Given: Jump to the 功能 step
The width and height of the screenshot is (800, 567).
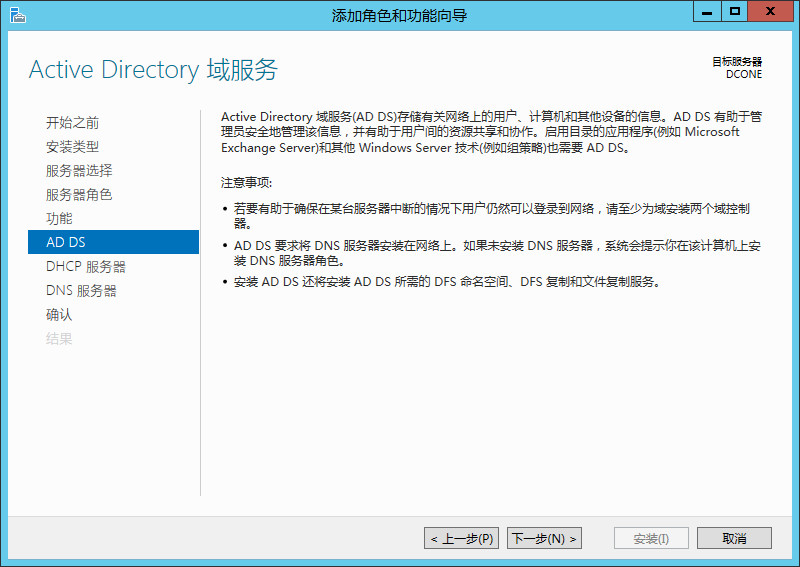Looking at the screenshot, I should [59, 219].
